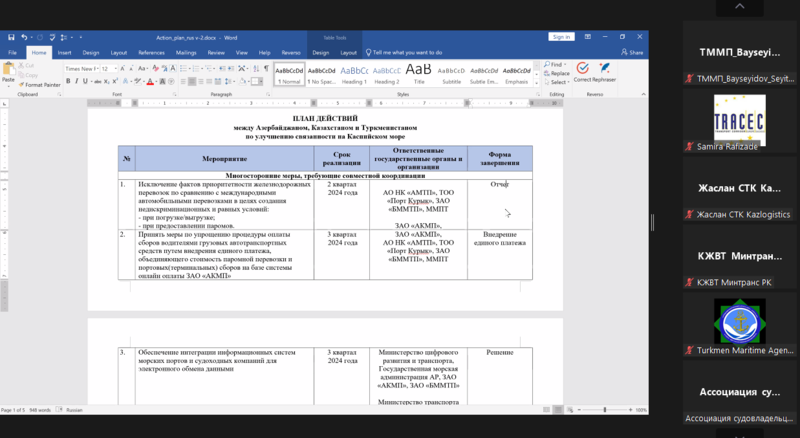Open the Select dropdown
This screenshot has width=800, height=438.
[x=557, y=82]
